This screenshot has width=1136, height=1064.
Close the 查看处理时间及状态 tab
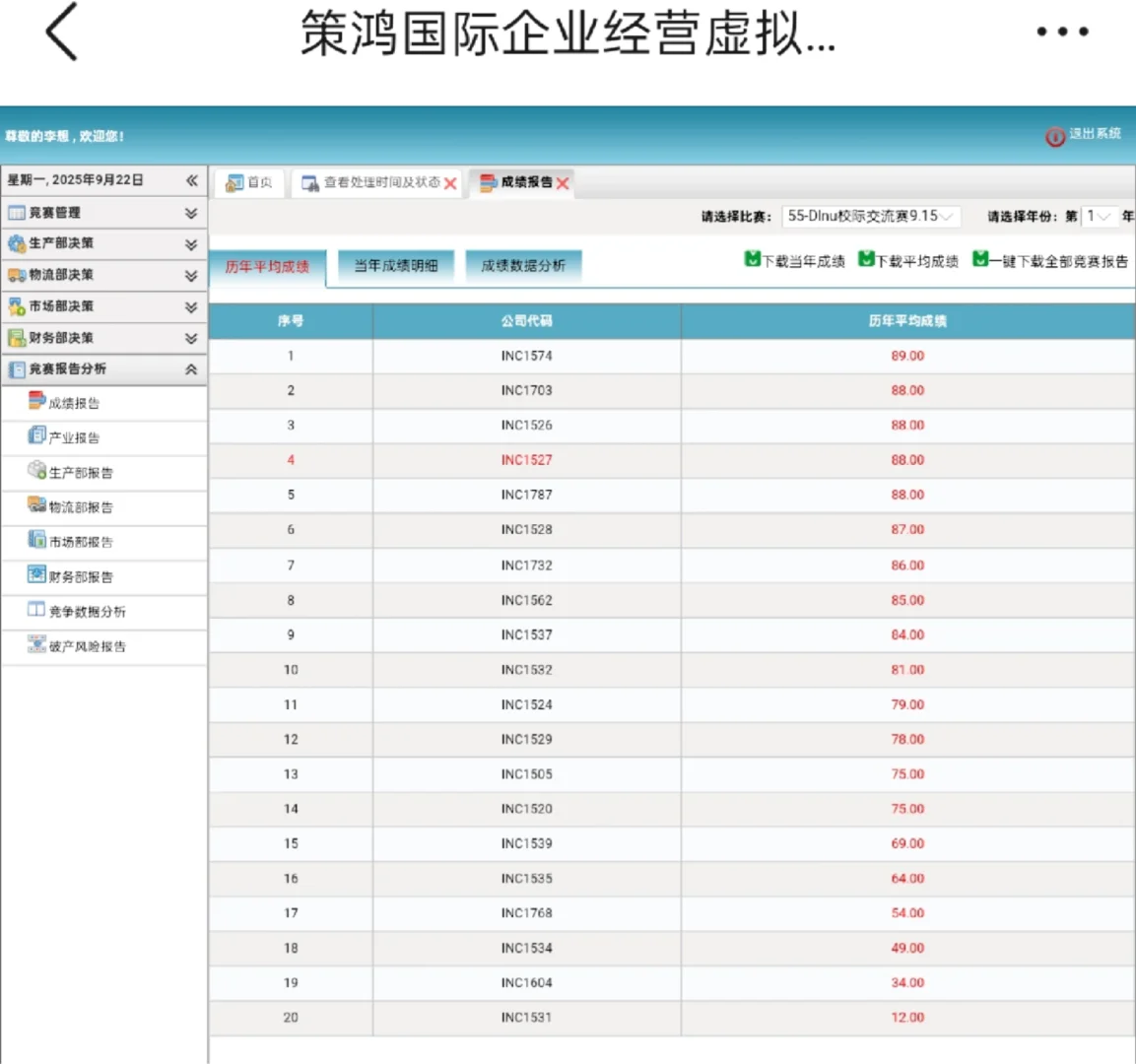pyautogui.click(x=450, y=183)
